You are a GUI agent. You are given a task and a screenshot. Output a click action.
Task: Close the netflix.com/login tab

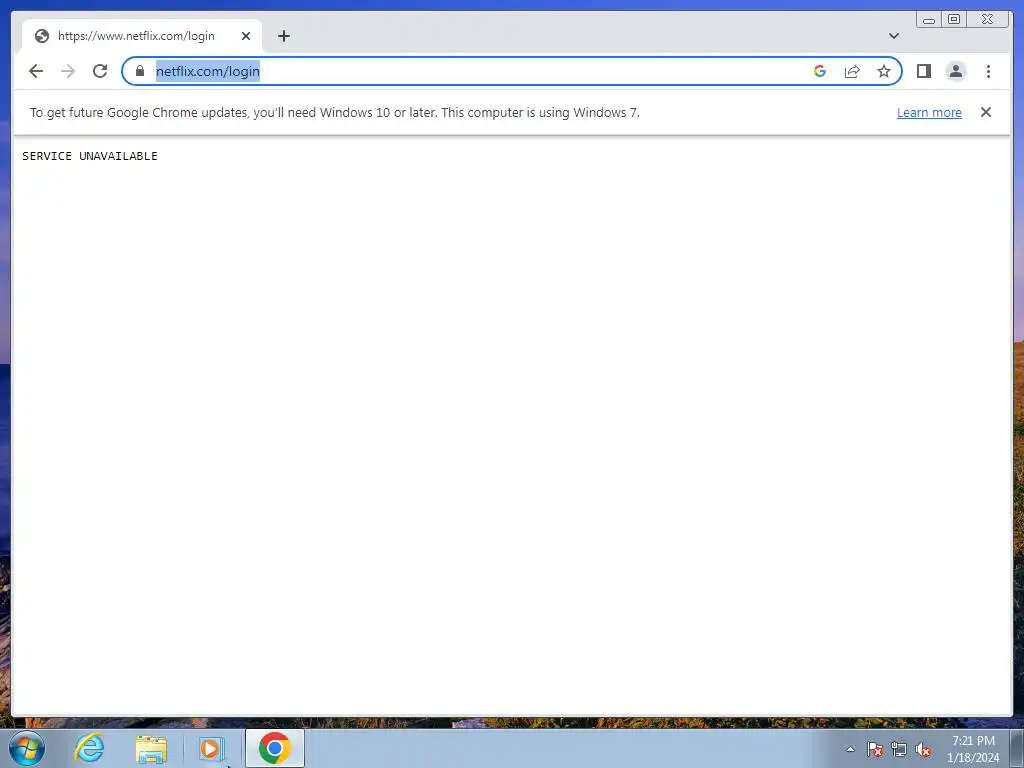click(x=246, y=36)
